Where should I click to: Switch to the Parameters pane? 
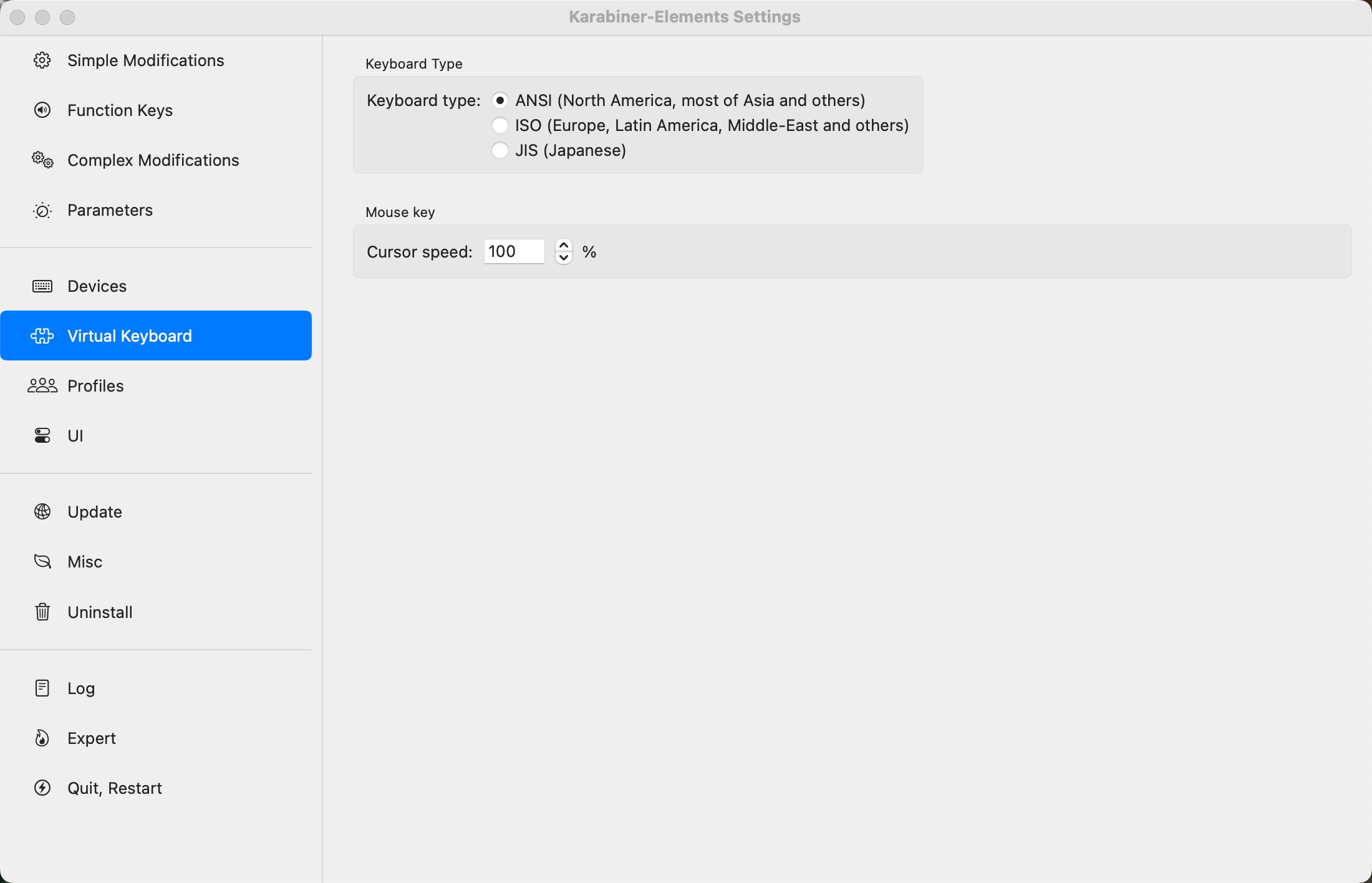[x=110, y=210]
